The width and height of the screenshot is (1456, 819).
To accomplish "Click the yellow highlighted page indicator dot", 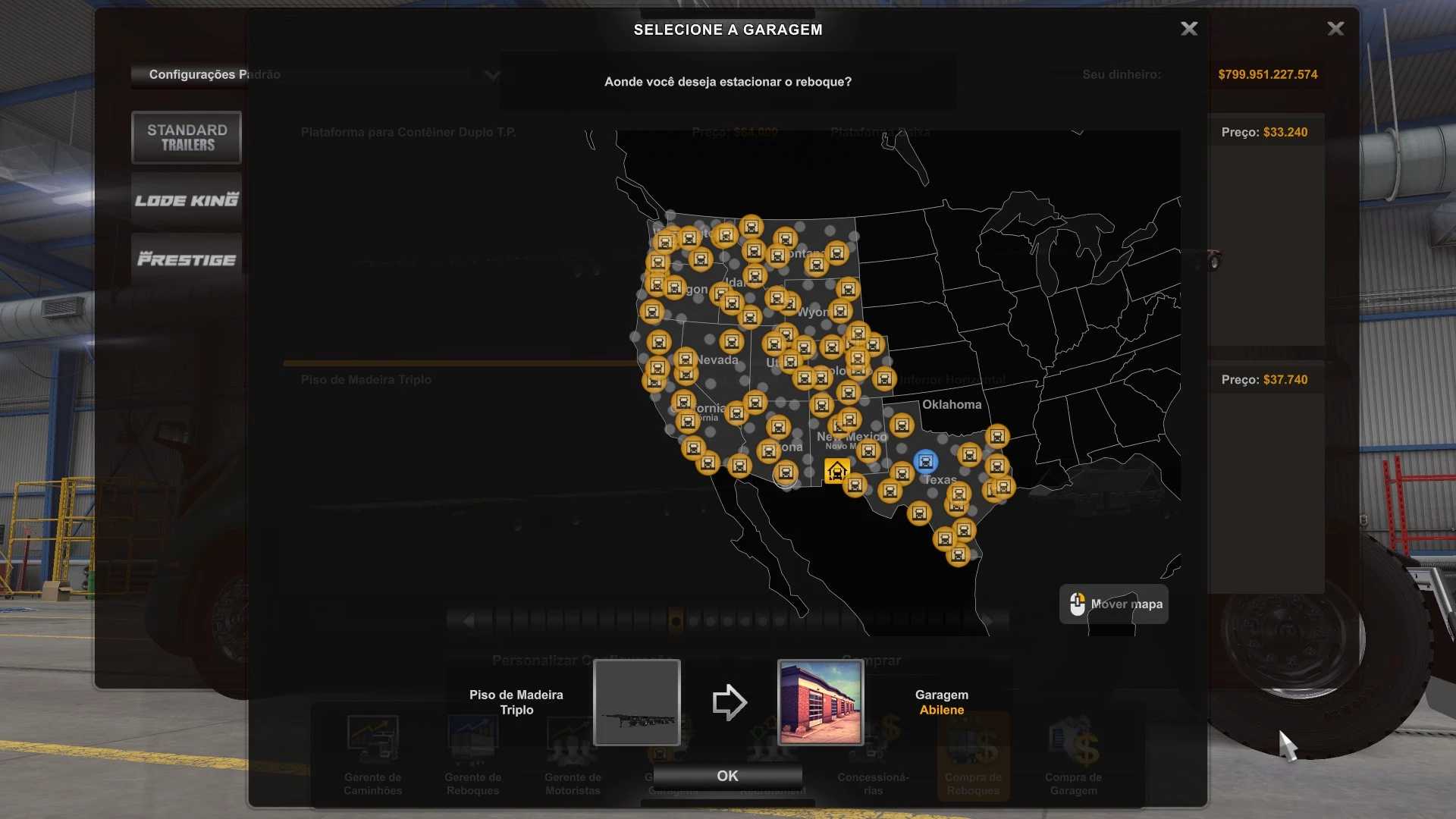I will pyautogui.click(x=676, y=621).
